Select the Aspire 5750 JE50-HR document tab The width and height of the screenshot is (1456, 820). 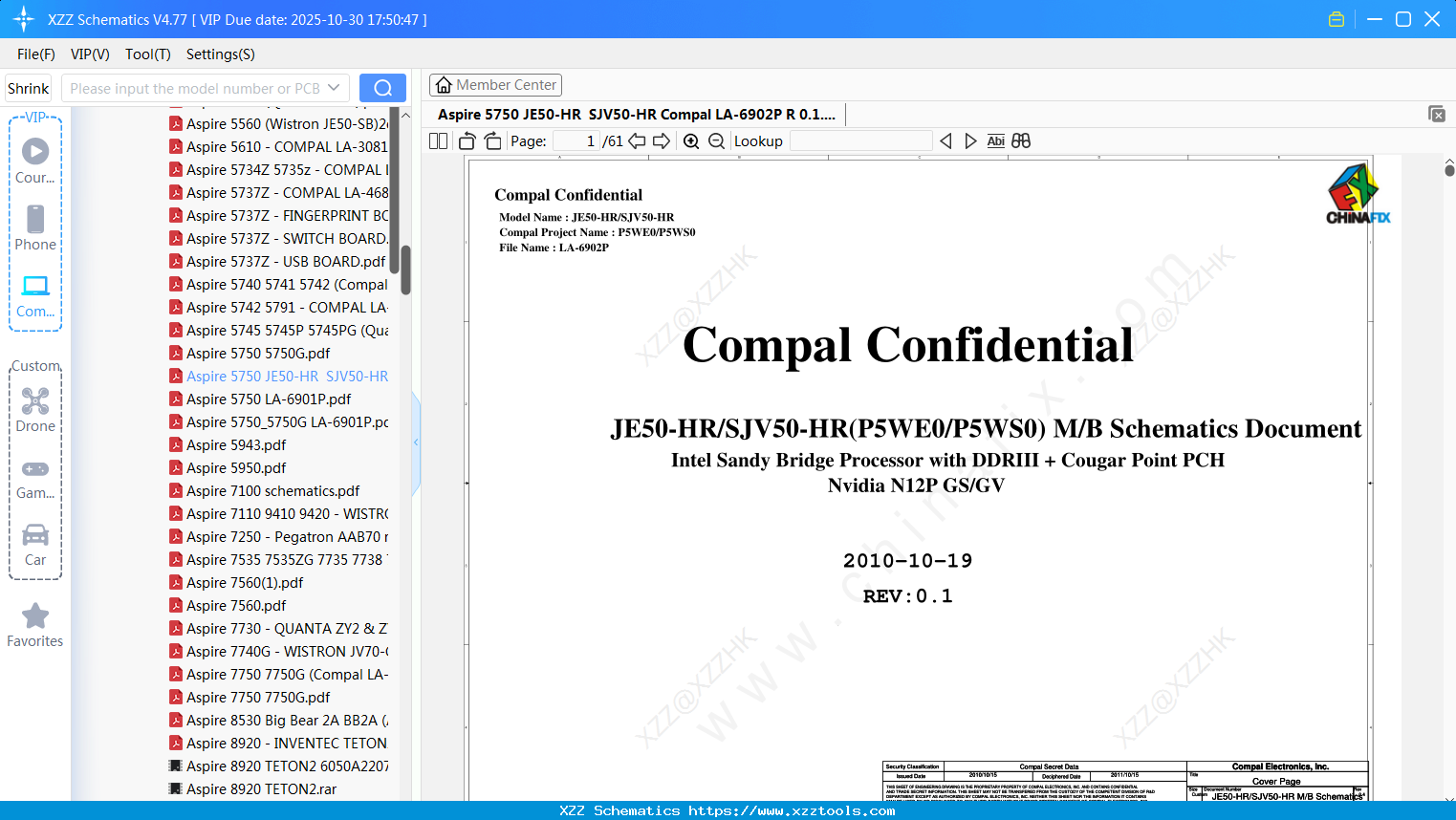click(x=637, y=115)
